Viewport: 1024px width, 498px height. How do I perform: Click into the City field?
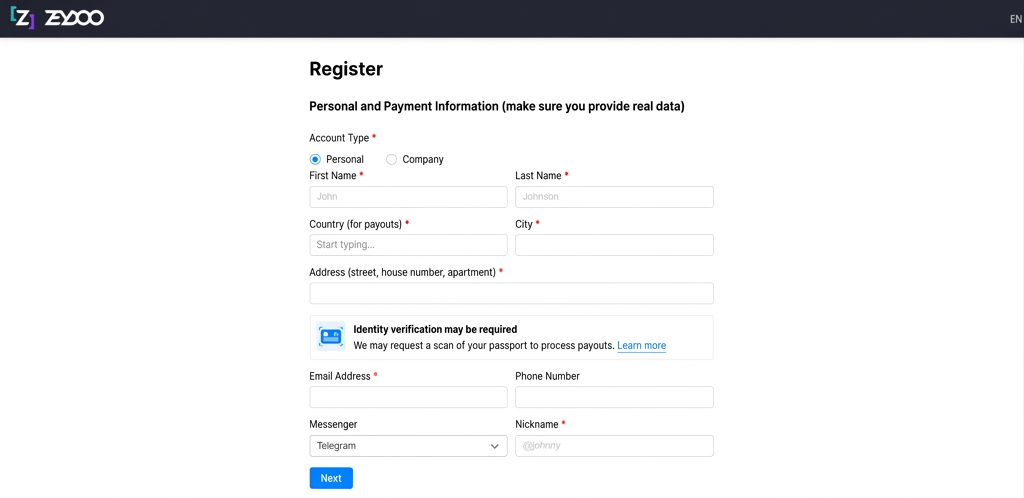(x=614, y=245)
